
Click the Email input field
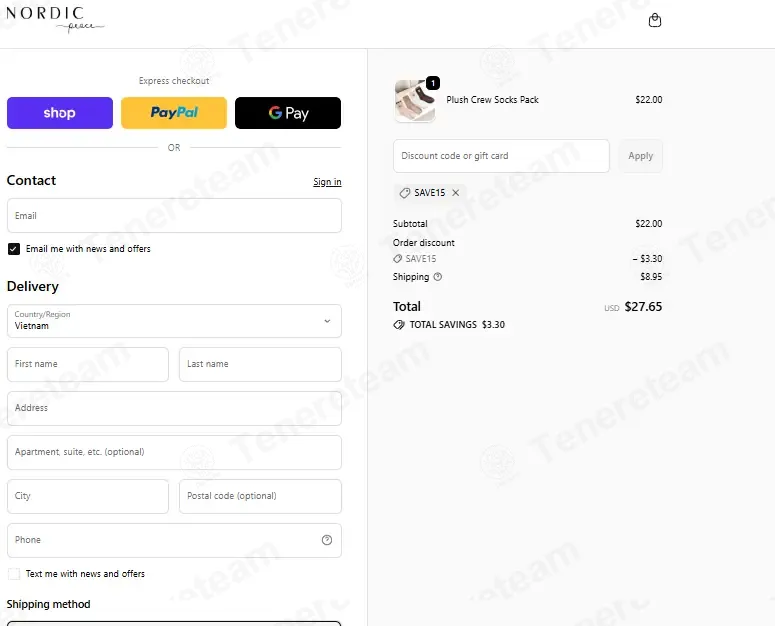click(174, 216)
